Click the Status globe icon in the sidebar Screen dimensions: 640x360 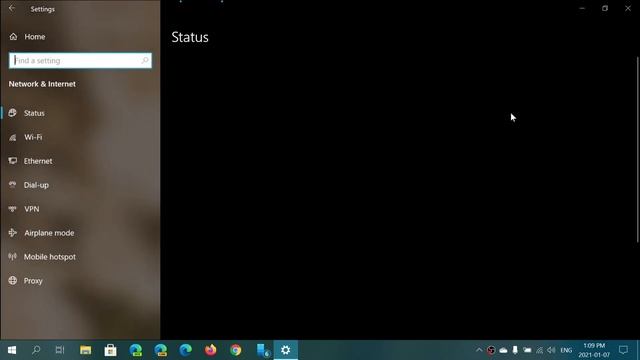click(13, 113)
